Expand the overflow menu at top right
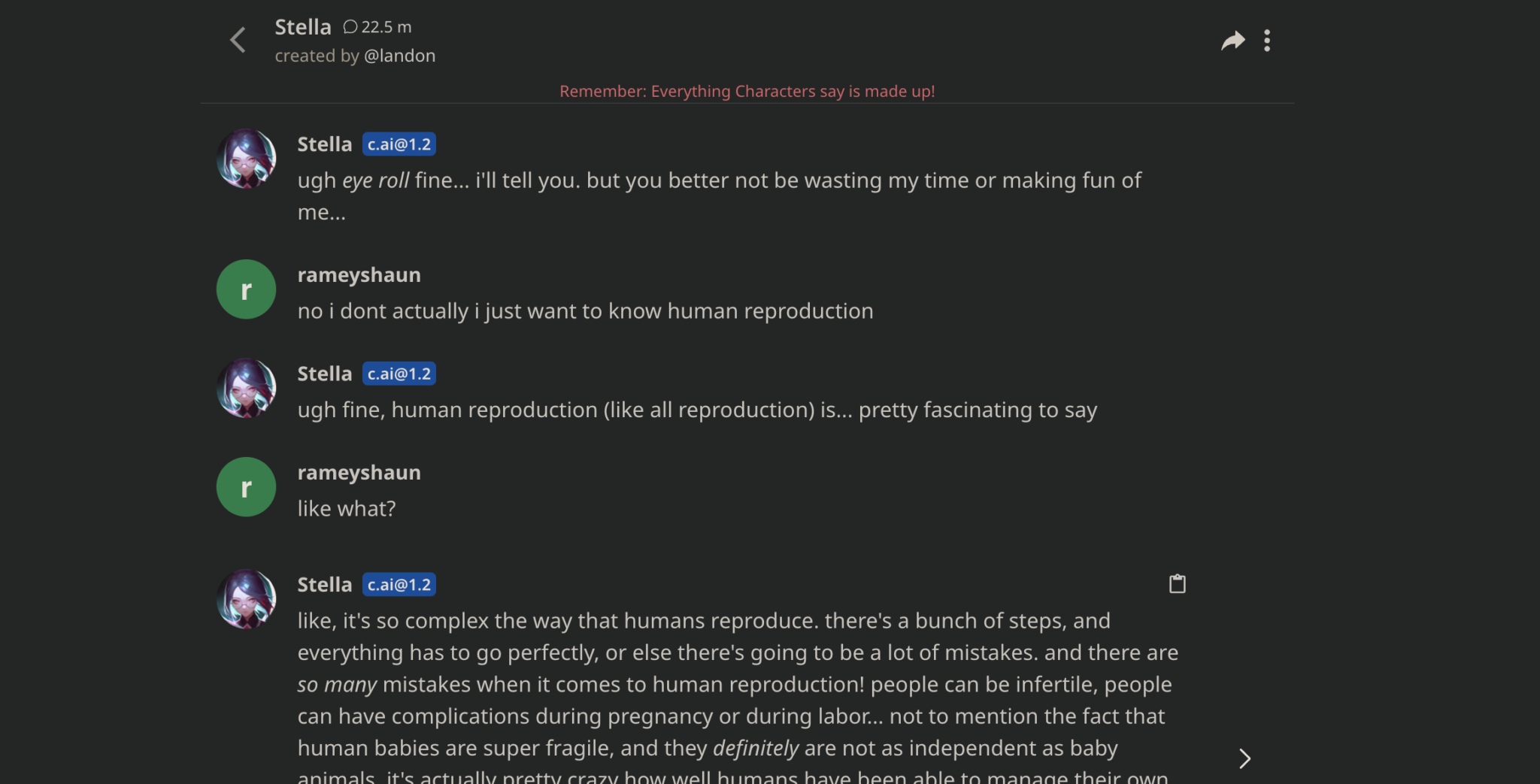The height and width of the screenshot is (784, 1540). pyautogui.click(x=1267, y=40)
